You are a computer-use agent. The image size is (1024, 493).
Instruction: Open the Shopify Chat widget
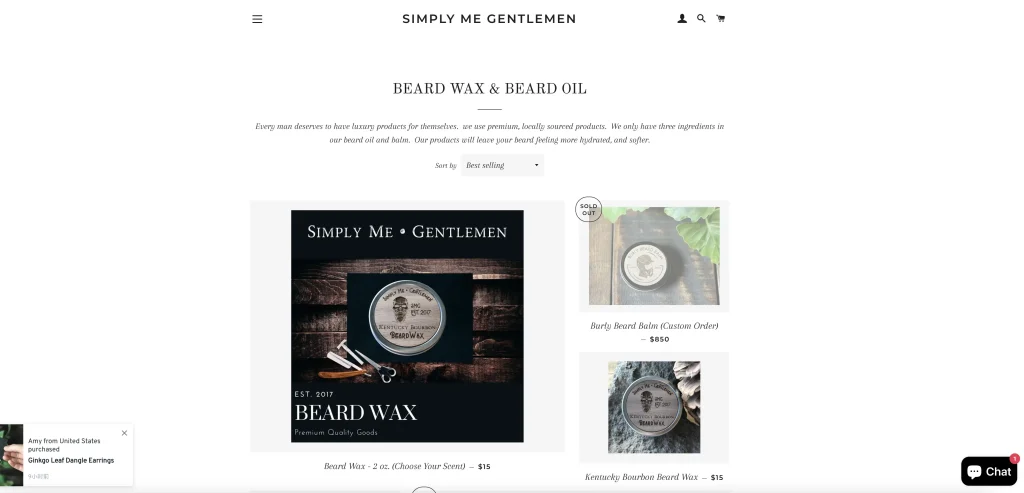tap(989, 471)
